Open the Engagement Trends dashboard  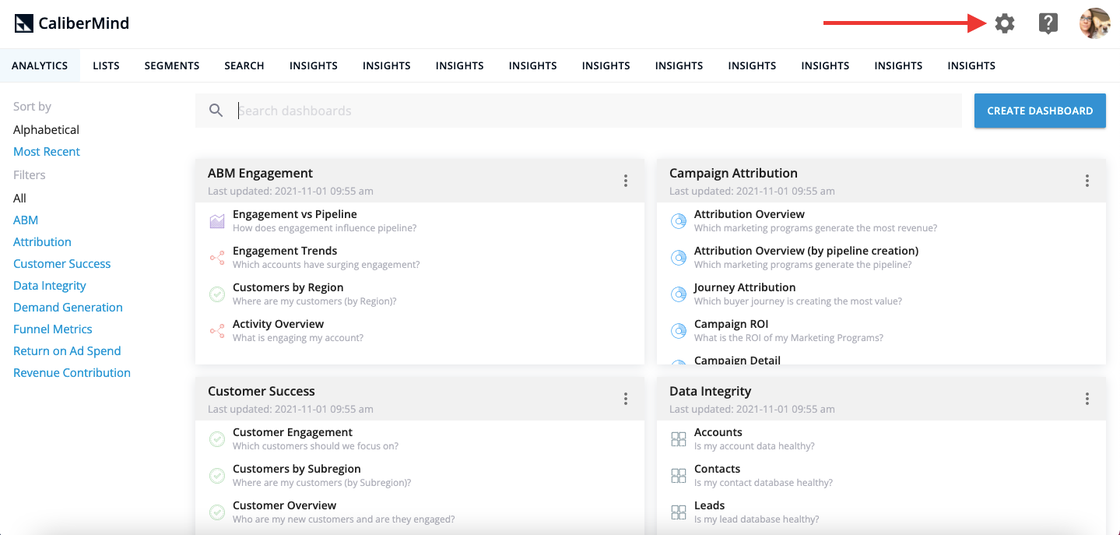tap(285, 251)
